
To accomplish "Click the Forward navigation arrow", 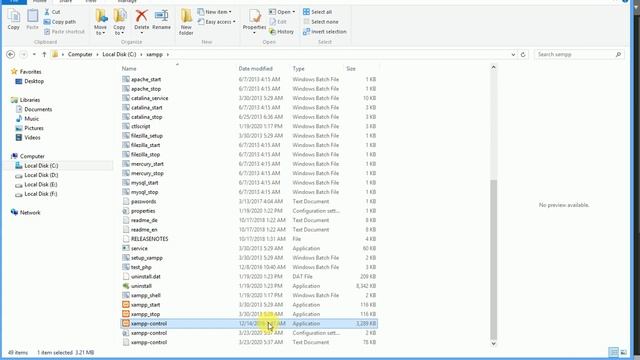I will point(23,54).
